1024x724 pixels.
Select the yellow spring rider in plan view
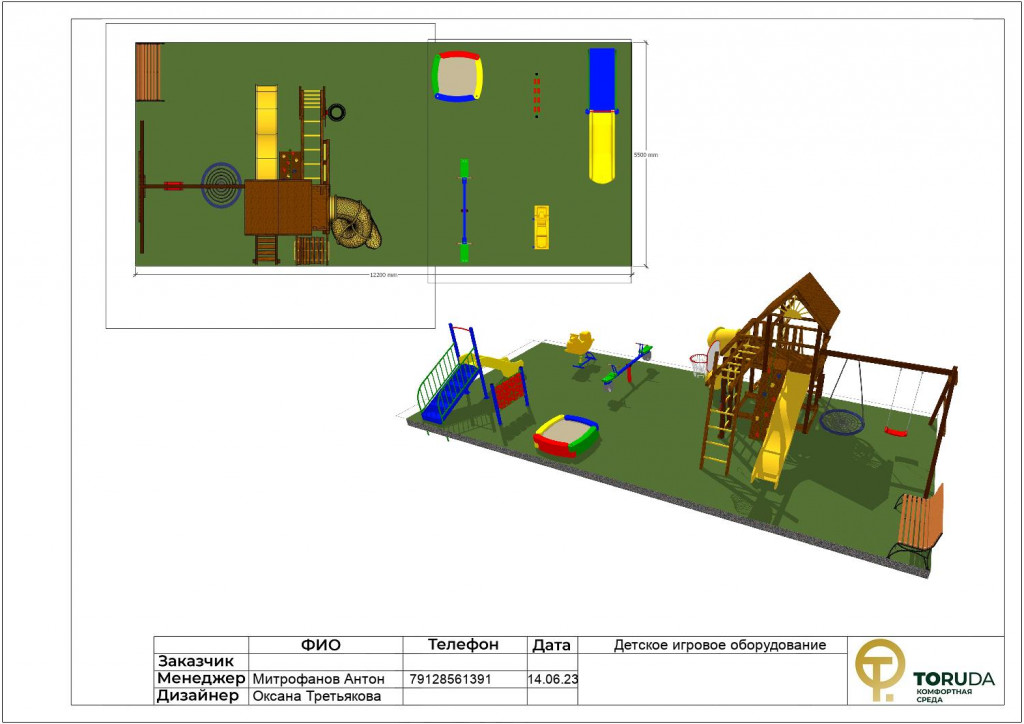(x=541, y=228)
